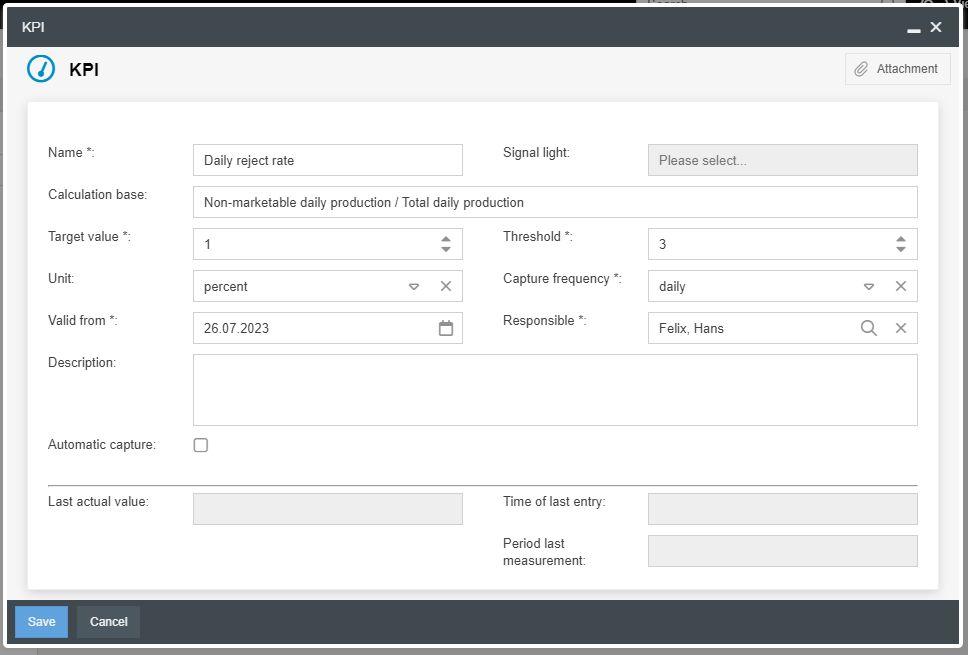Clear the Unit field selection
The height and width of the screenshot is (655, 968).
(446, 286)
